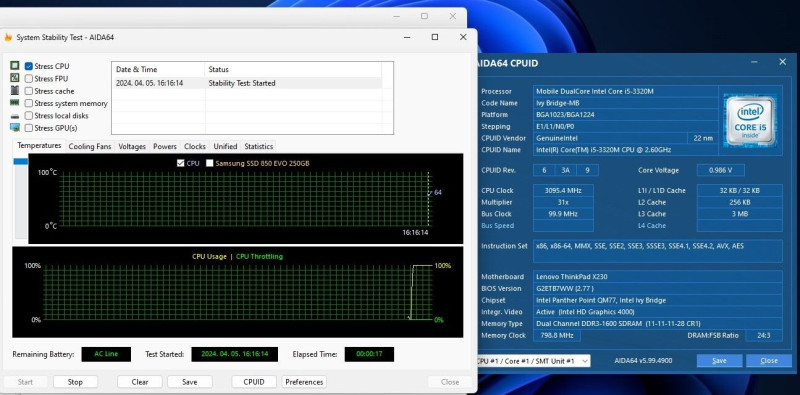The height and width of the screenshot is (395, 800).
Task: Click the Memory Type DDR3-1600 field
Action: point(658,324)
